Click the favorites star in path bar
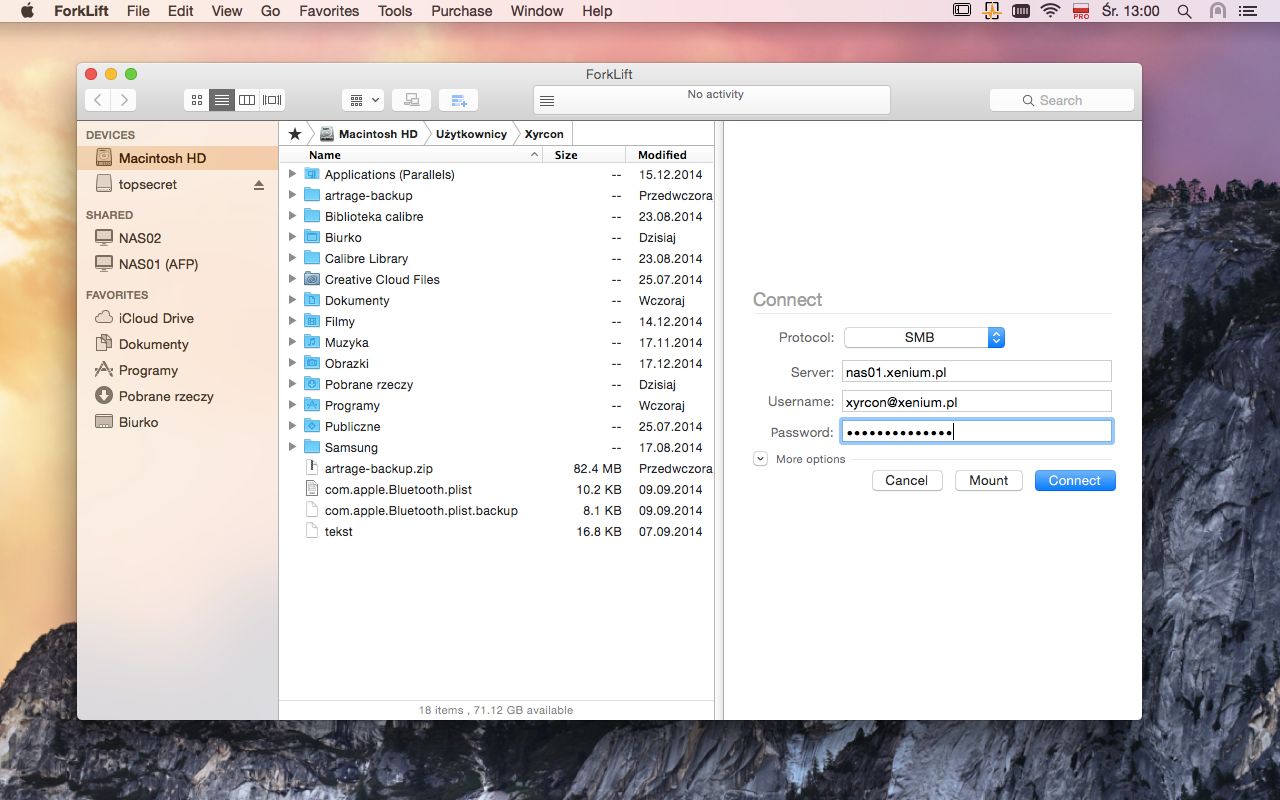Image resolution: width=1280 pixels, height=800 pixels. click(294, 134)
